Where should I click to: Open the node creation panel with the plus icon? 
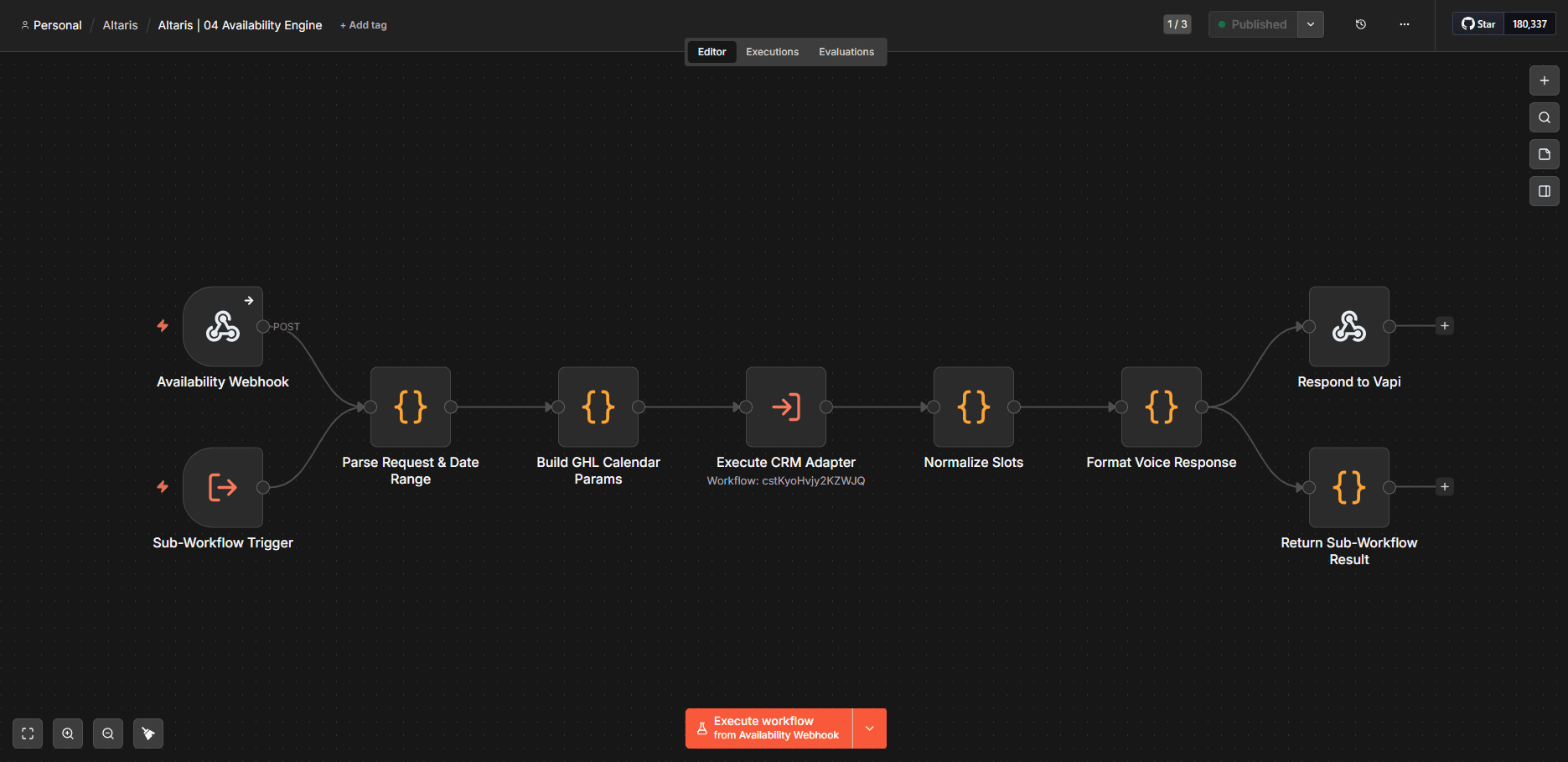(x=1544, y=80)
